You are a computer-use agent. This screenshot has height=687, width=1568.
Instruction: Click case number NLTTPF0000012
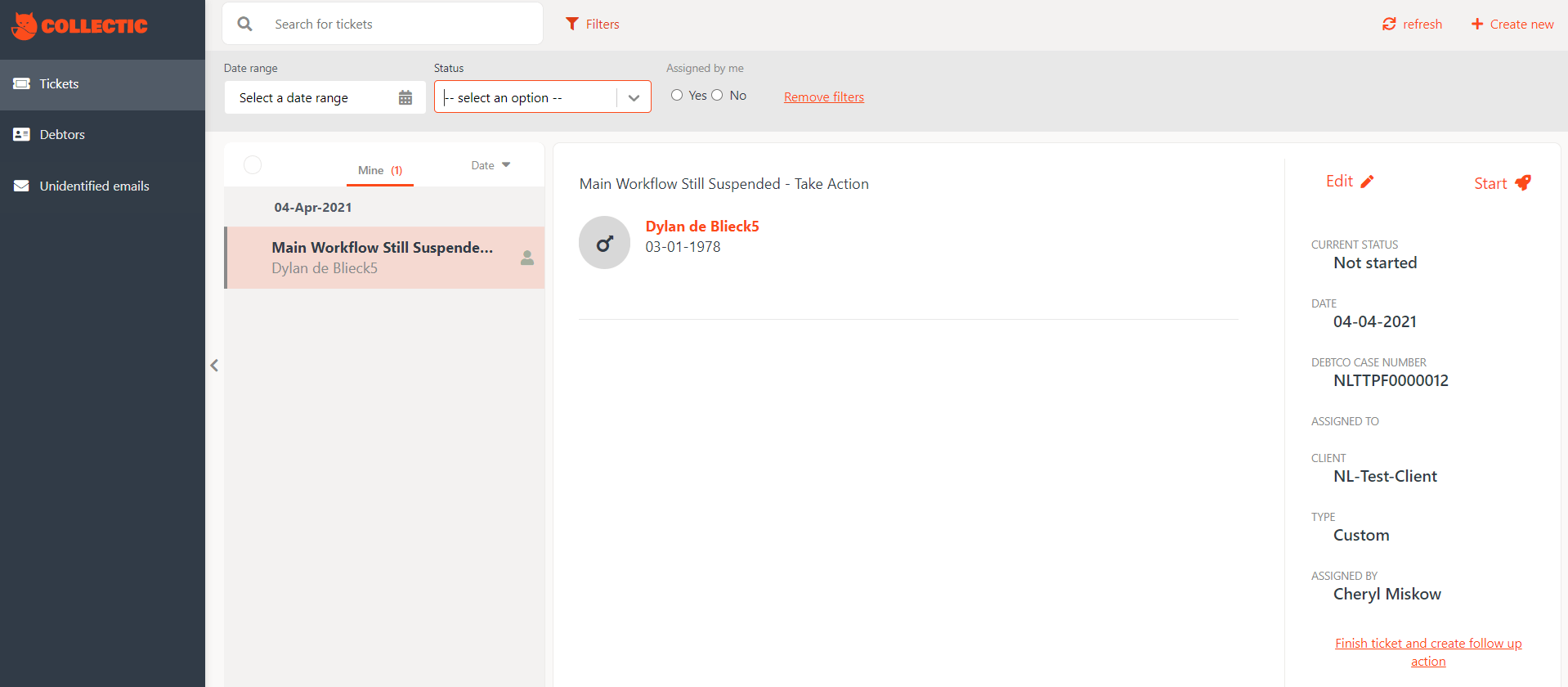coord(1391,380)
